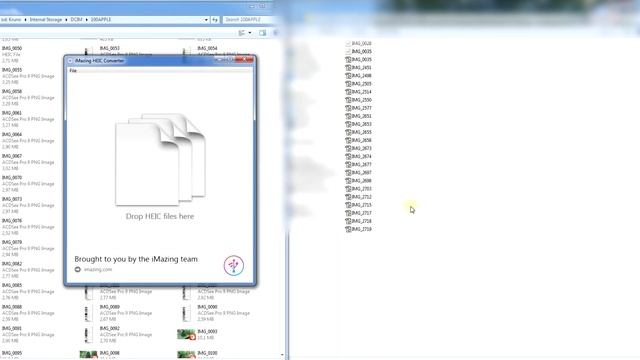The image size is (640, 360).
Task: Select IMG_0064 in the 200APPLE folder
Action: [28, 140]
